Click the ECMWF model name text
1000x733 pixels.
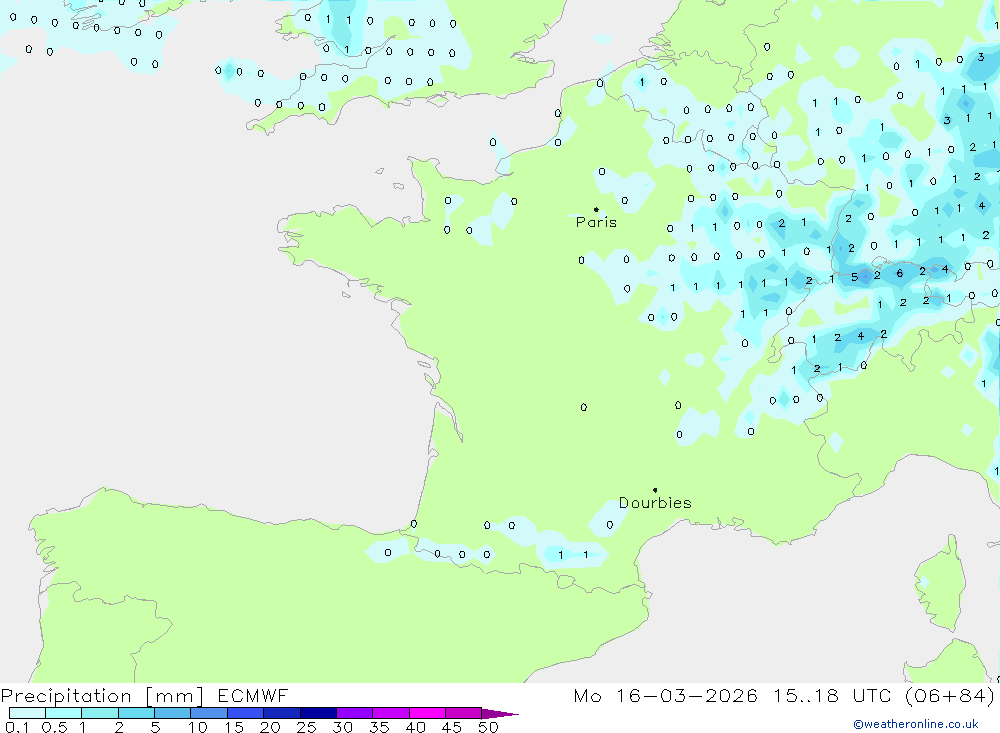point(253,695)
